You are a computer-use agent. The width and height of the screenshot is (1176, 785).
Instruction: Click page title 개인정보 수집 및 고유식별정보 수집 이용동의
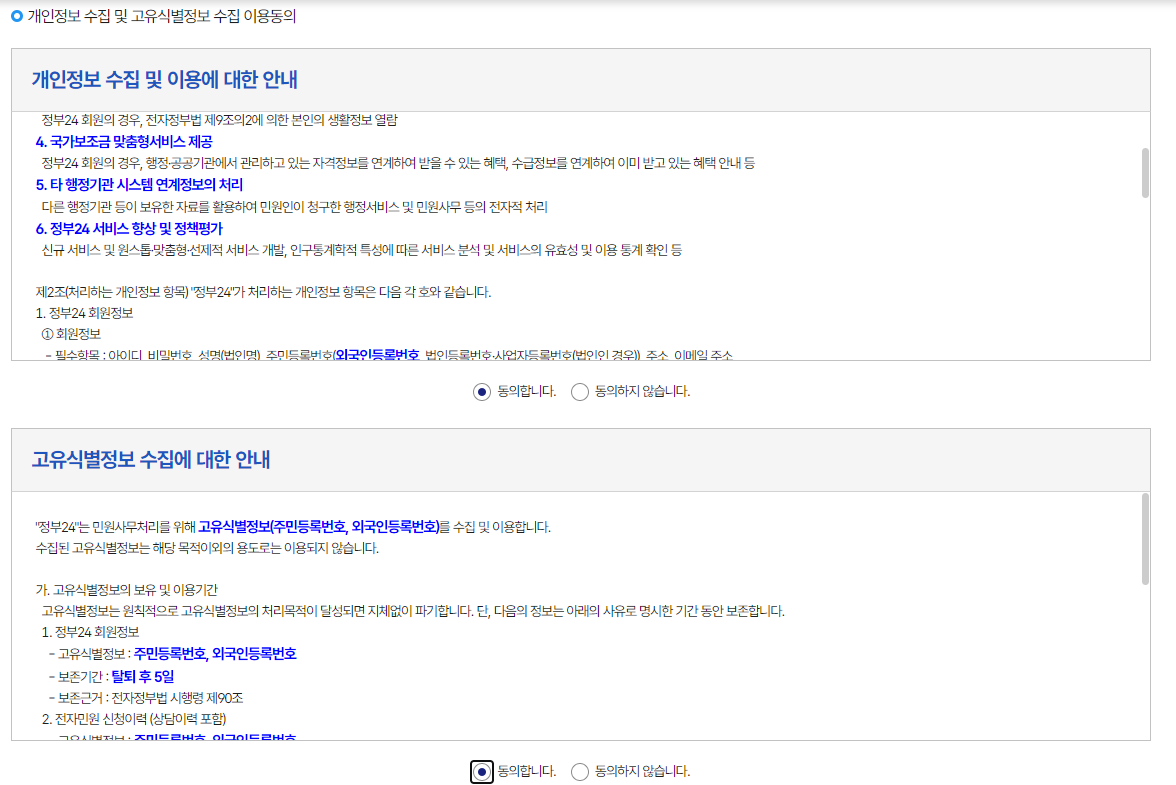pyautogui.click(x=161, y=16)
